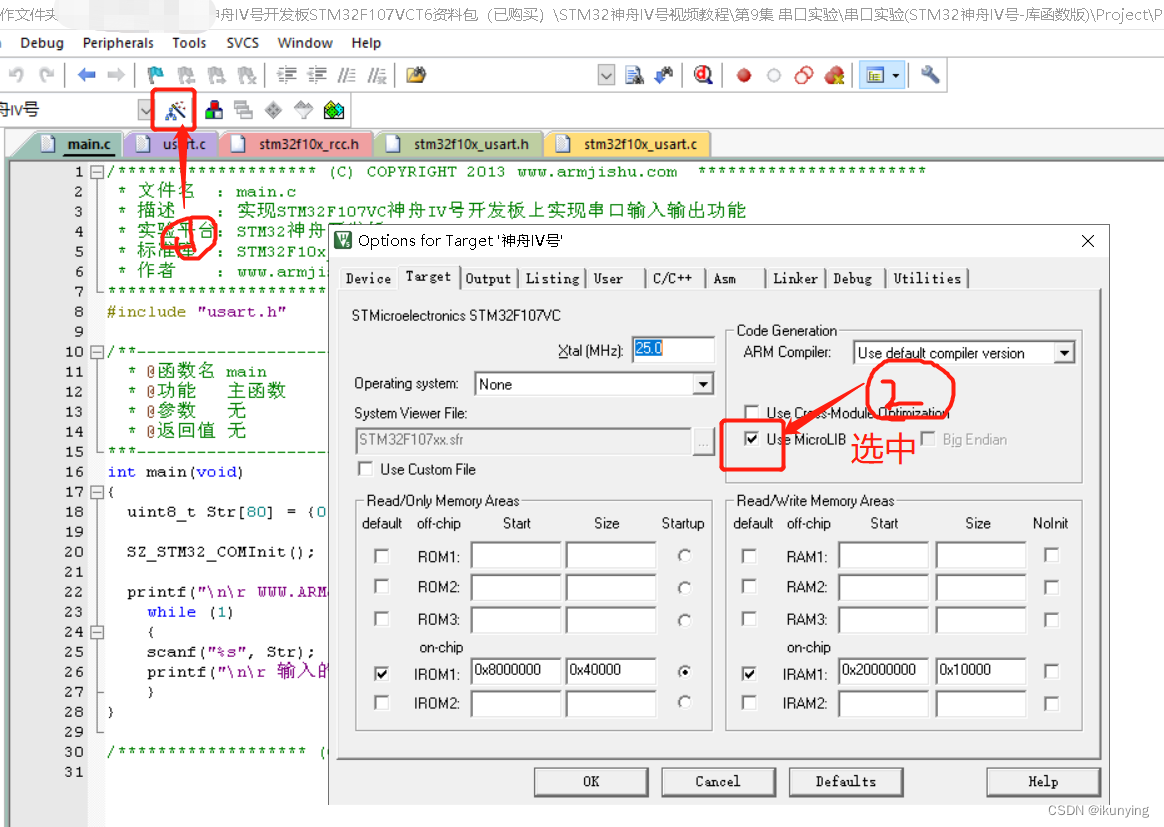The image size is (1164, 827).
Task: Click OK button in Options dialog
Action: pyautogui.click(x=591, y=782)
